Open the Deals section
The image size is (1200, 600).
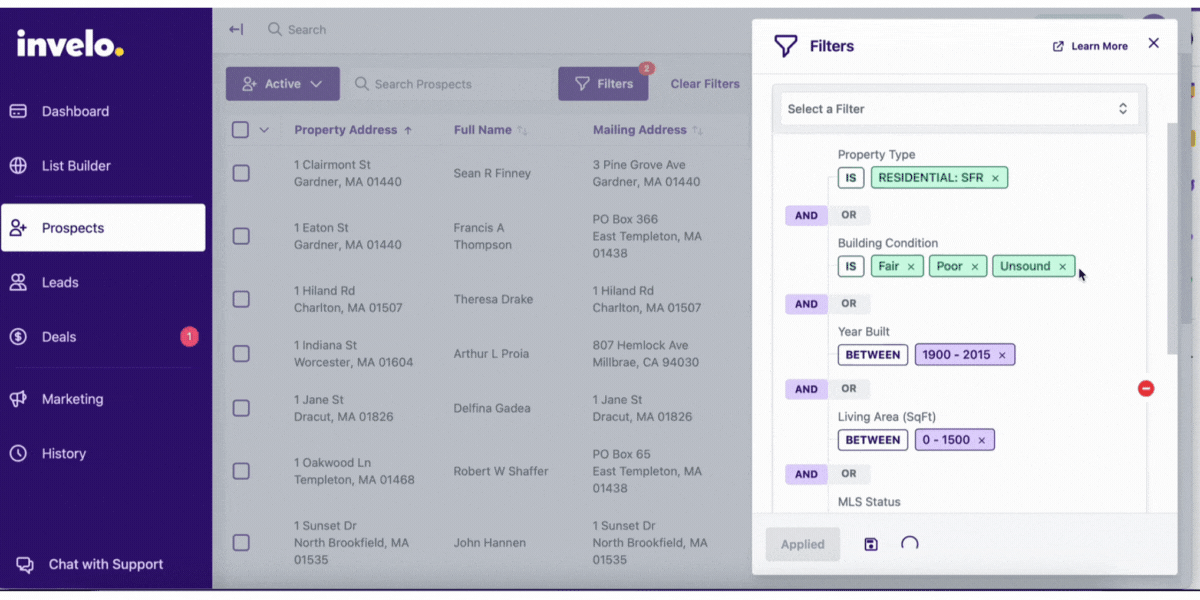pyautogui.click(x=59, y=337)
